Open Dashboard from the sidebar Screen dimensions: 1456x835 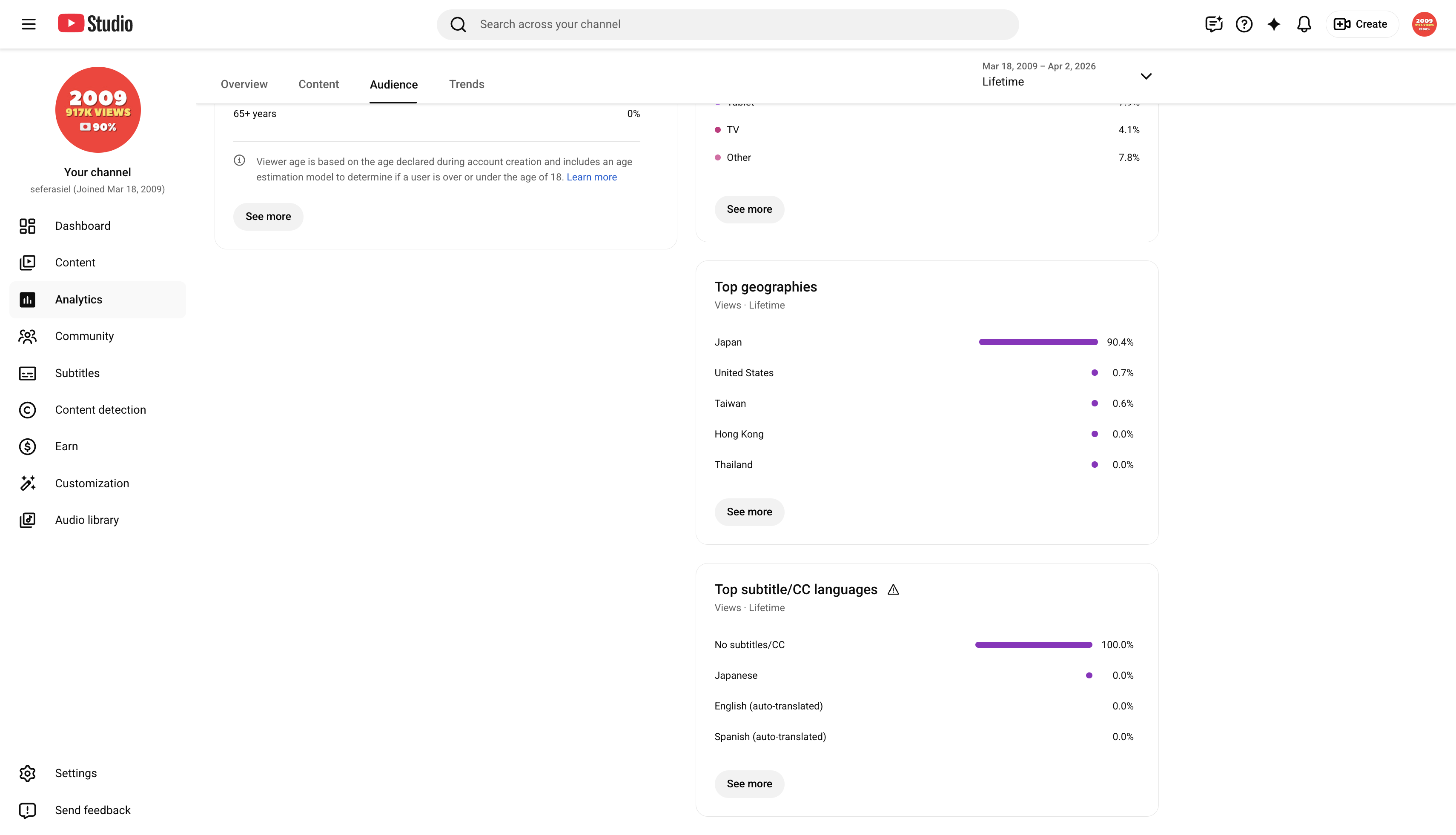pos(97,226)
